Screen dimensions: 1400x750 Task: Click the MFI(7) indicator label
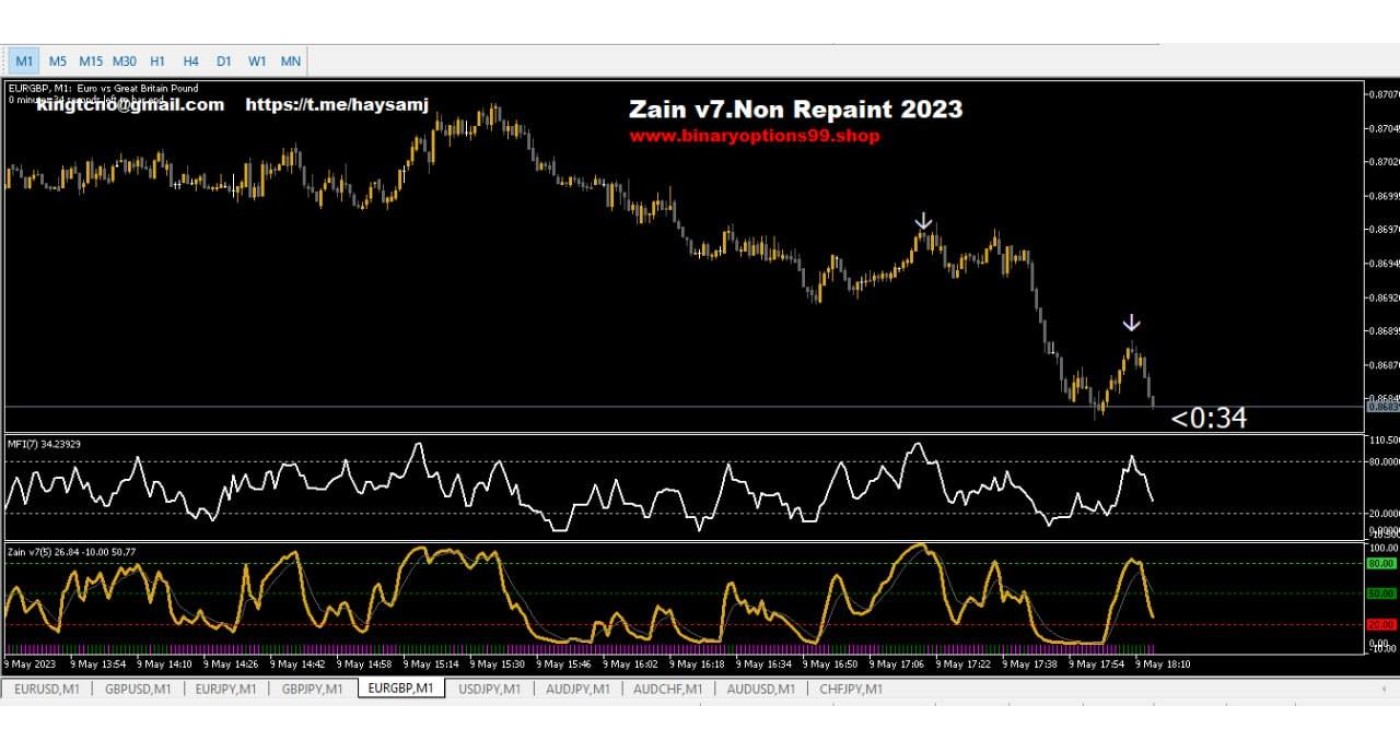44,443
